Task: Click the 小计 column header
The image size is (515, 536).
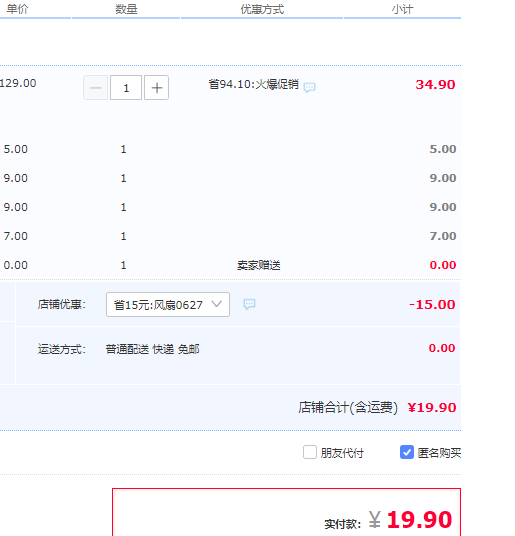Action: 403,9
